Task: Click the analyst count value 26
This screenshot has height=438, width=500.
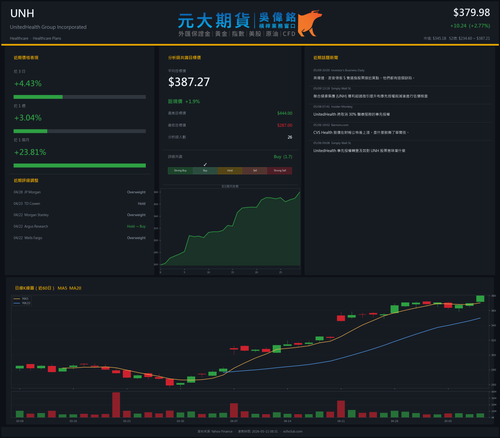Action: [x=290, y=137]
